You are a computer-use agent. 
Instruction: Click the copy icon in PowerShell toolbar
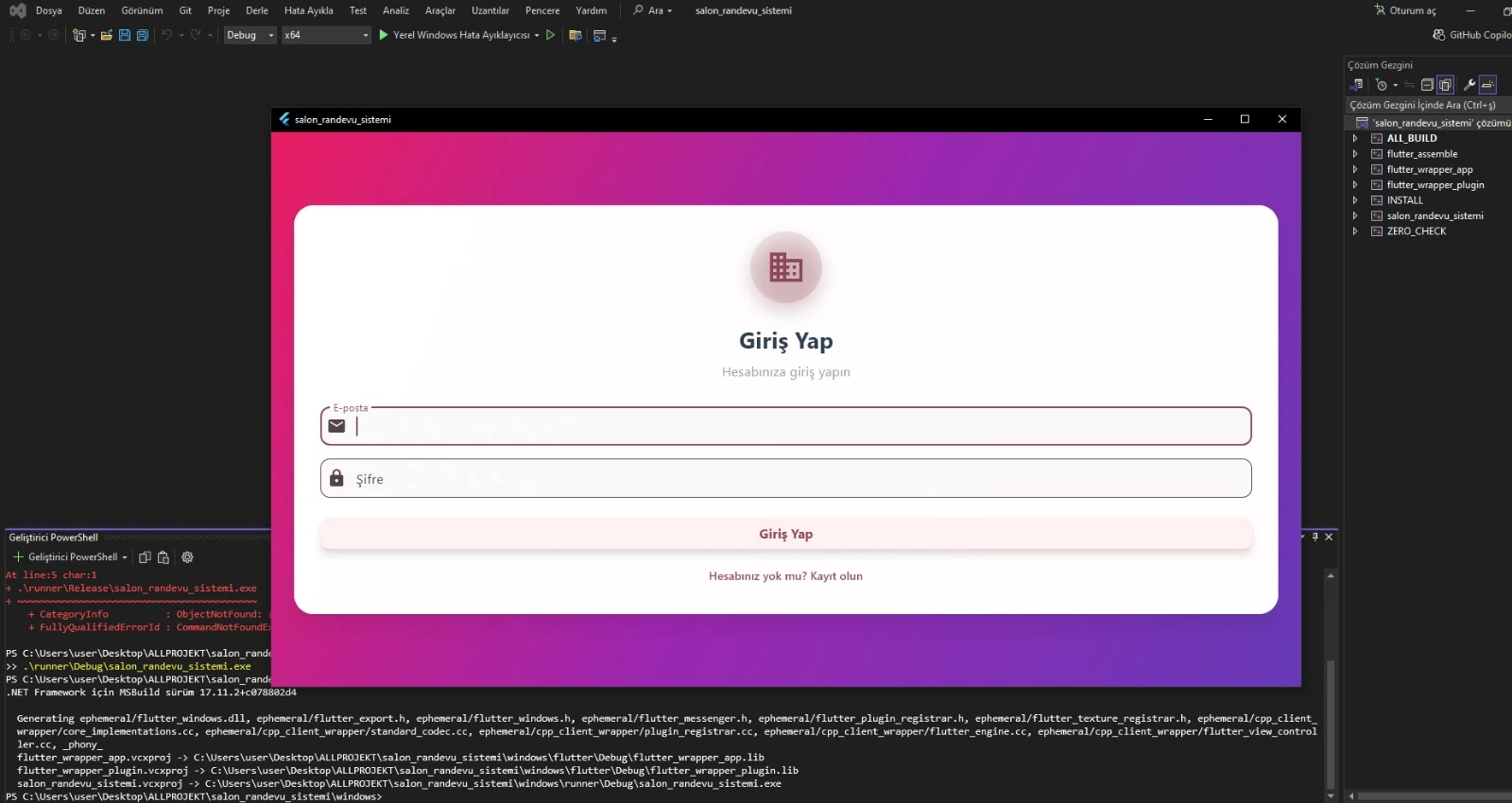(x=145, y=557)
